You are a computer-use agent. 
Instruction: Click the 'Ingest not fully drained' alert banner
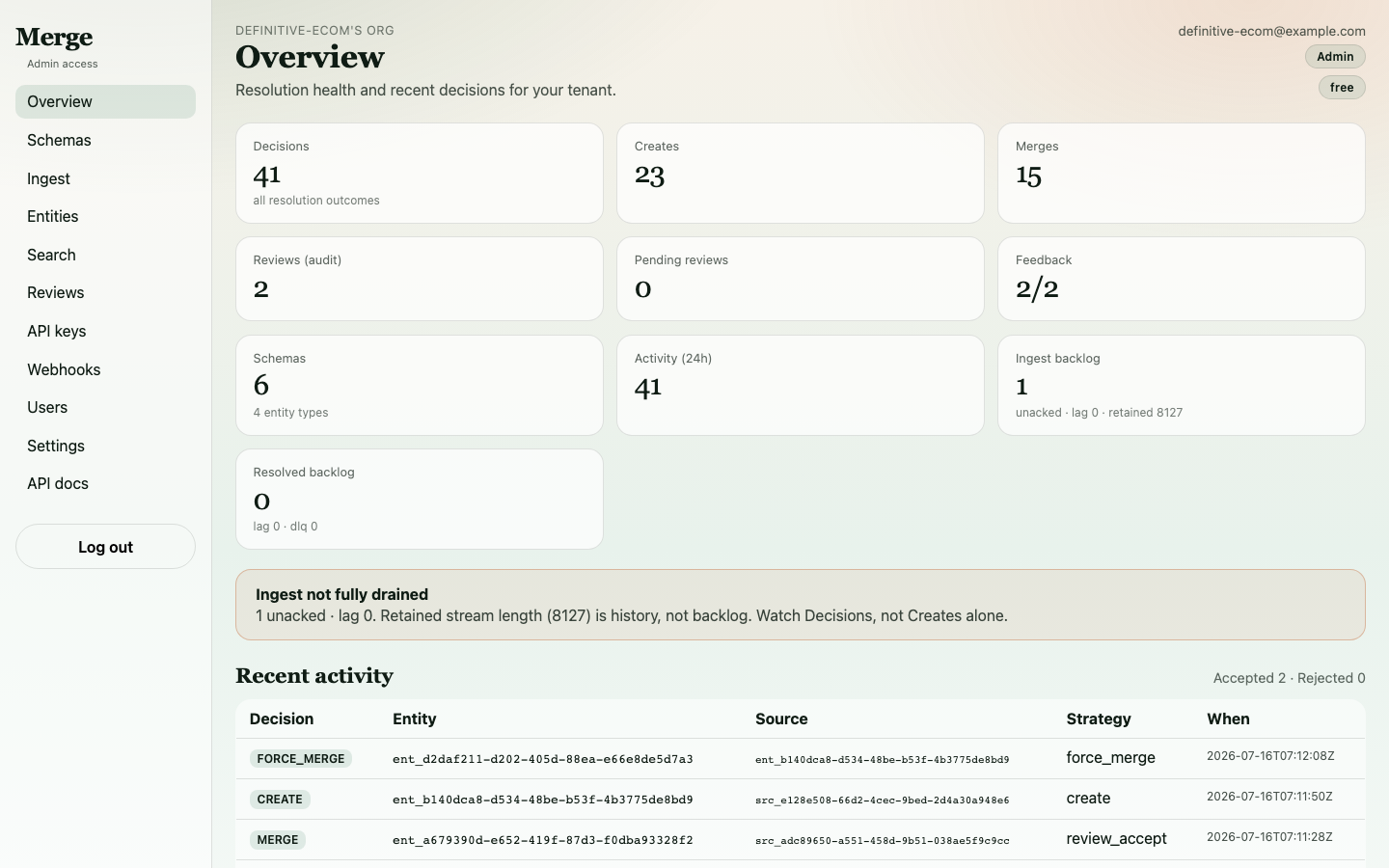pos(801,605)
